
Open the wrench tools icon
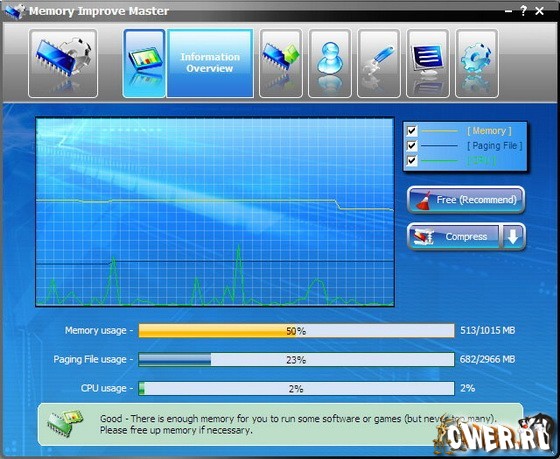click(379, 63)
